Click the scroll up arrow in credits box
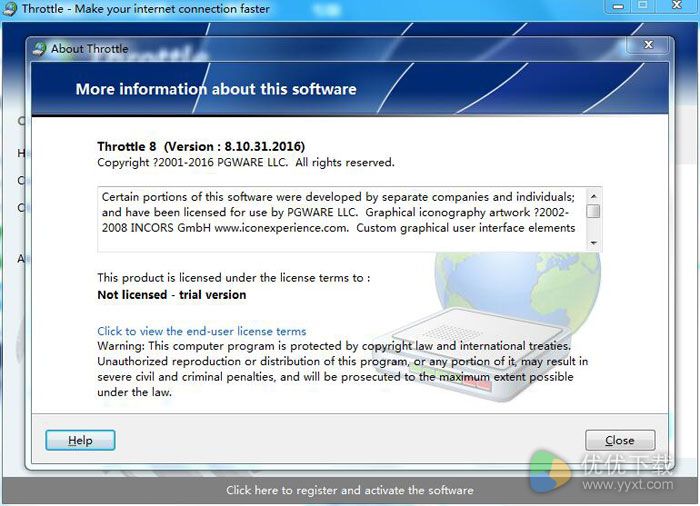Viewport: 700px width, 506px height. pyautogui.click(x=593, y=196)
